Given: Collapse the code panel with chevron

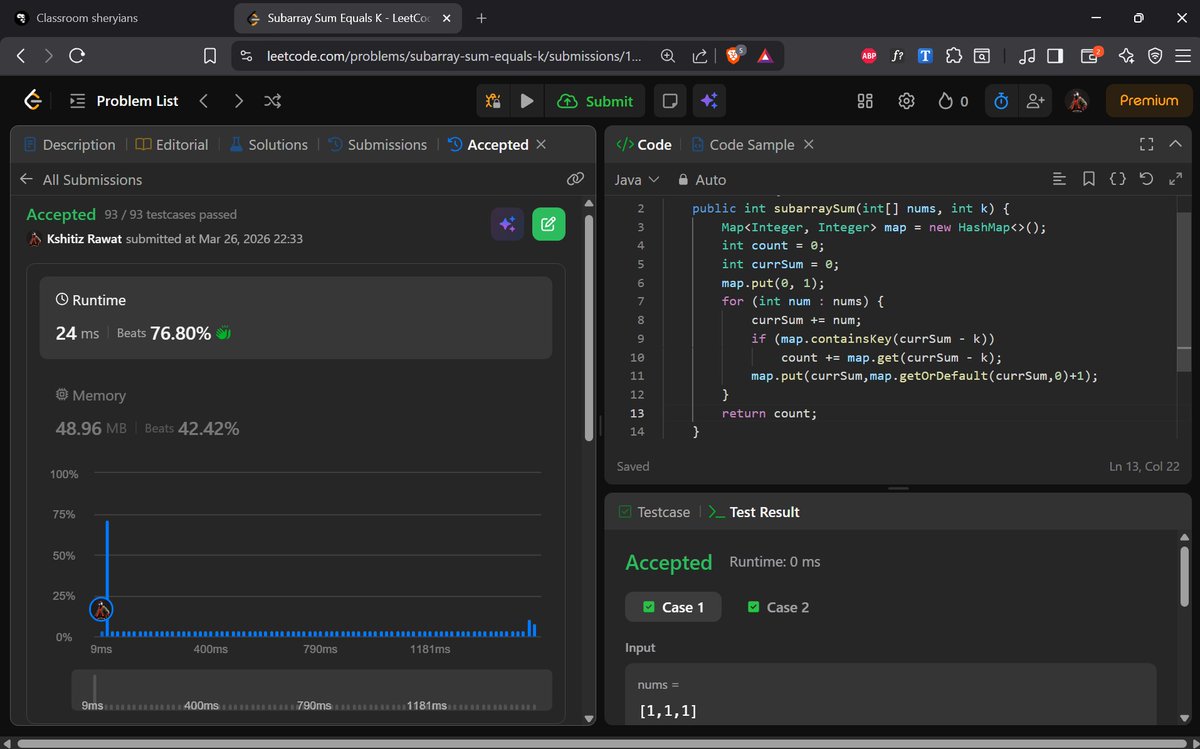Looking at the screenshot, I should [x=1175, y=144].
